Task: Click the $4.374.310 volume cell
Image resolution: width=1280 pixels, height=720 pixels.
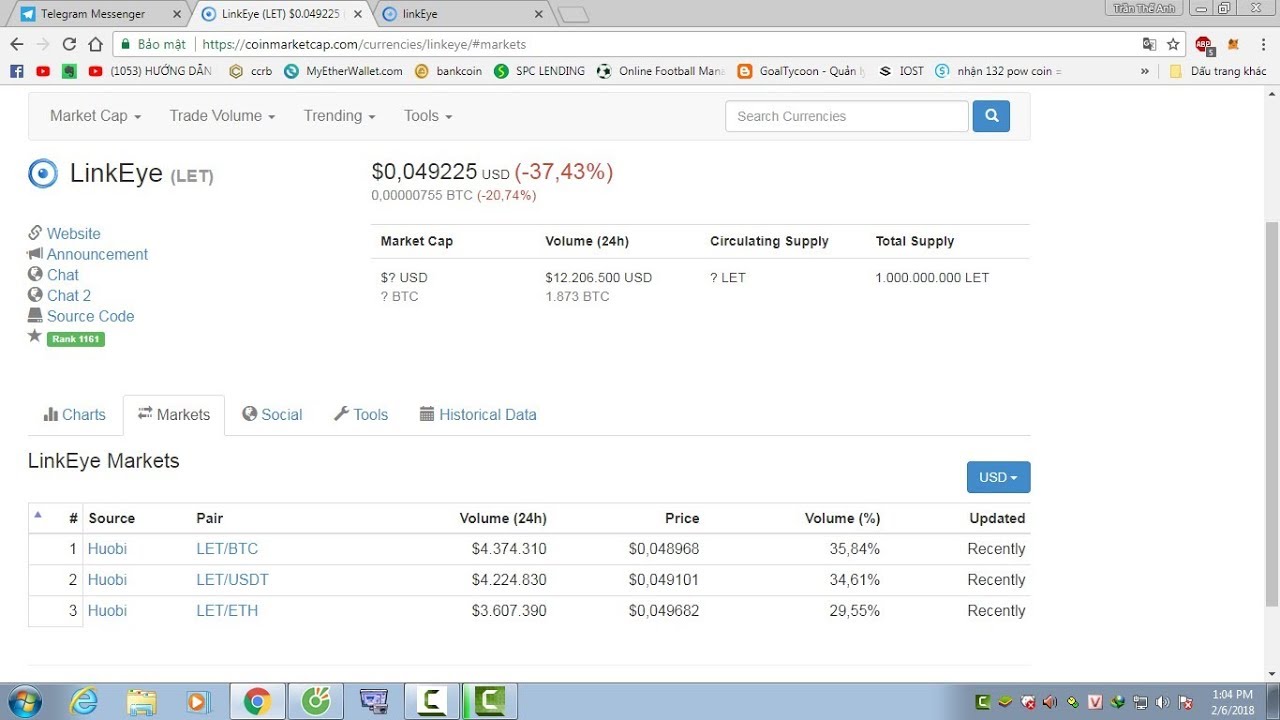Action: click(x=509, y=549)
